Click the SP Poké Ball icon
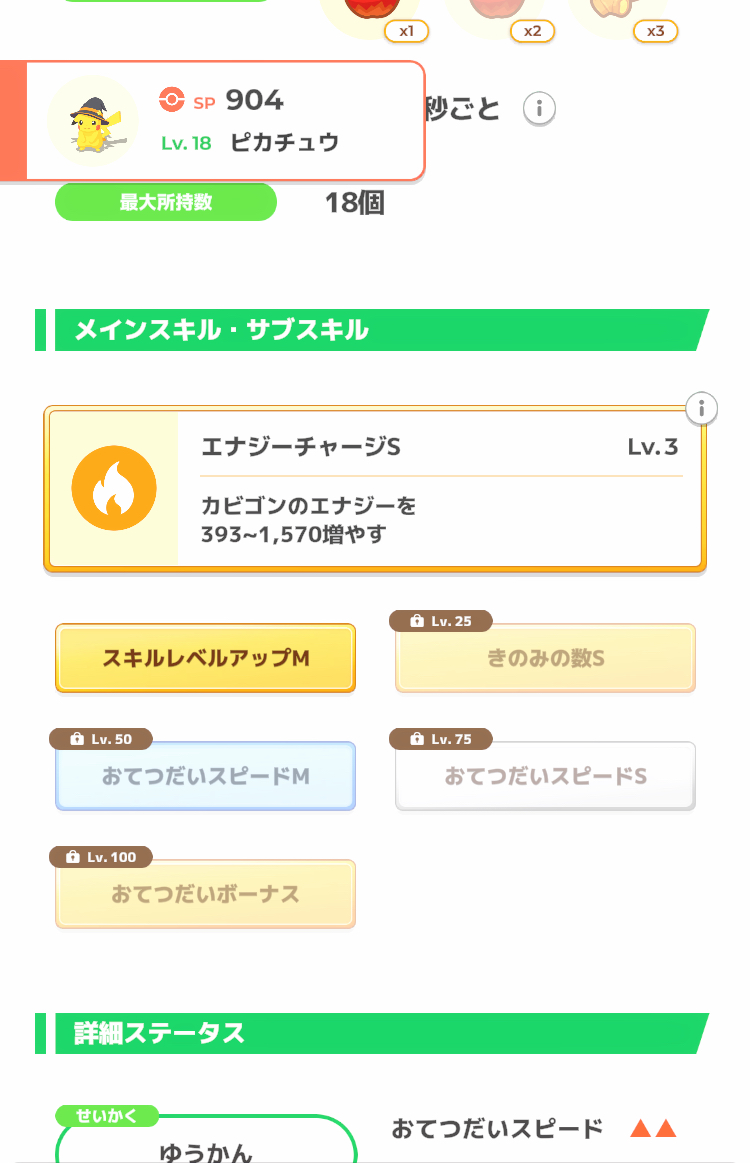This screenshot has height=1163, width=750. [172, 100]
